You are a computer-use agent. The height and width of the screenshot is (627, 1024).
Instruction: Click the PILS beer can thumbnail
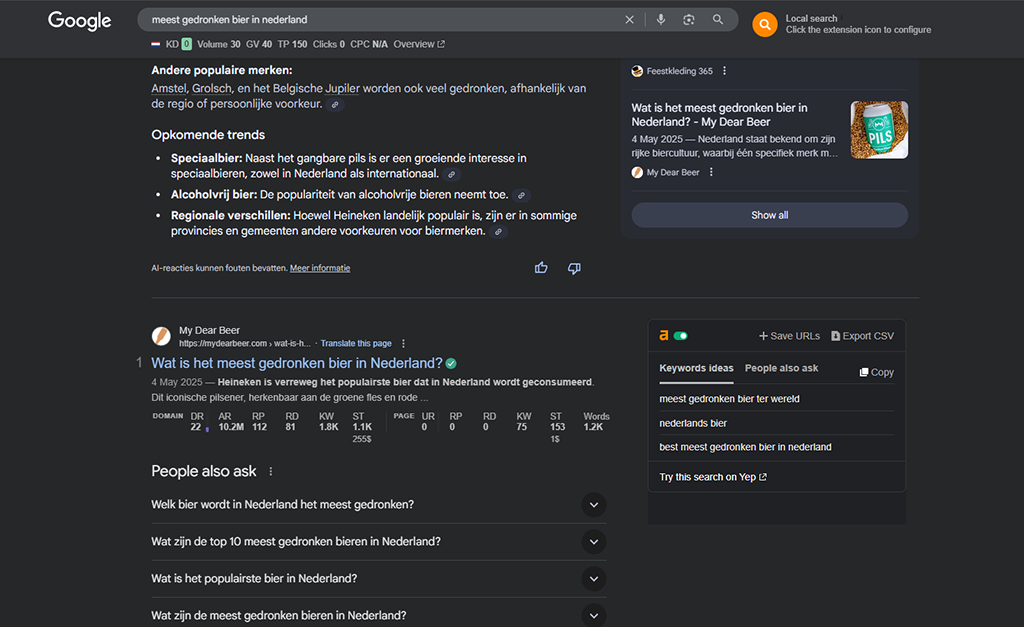879,129
